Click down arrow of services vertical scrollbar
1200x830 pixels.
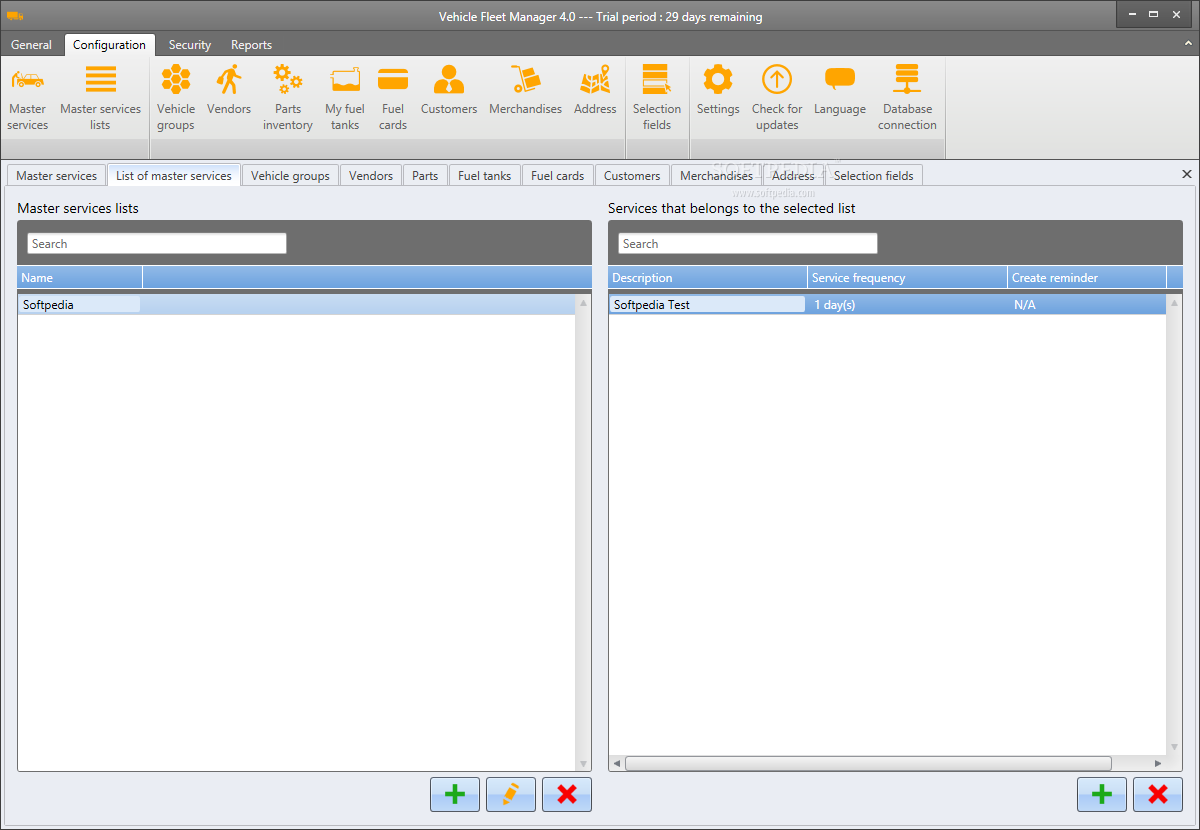[x=1175, y=747]
